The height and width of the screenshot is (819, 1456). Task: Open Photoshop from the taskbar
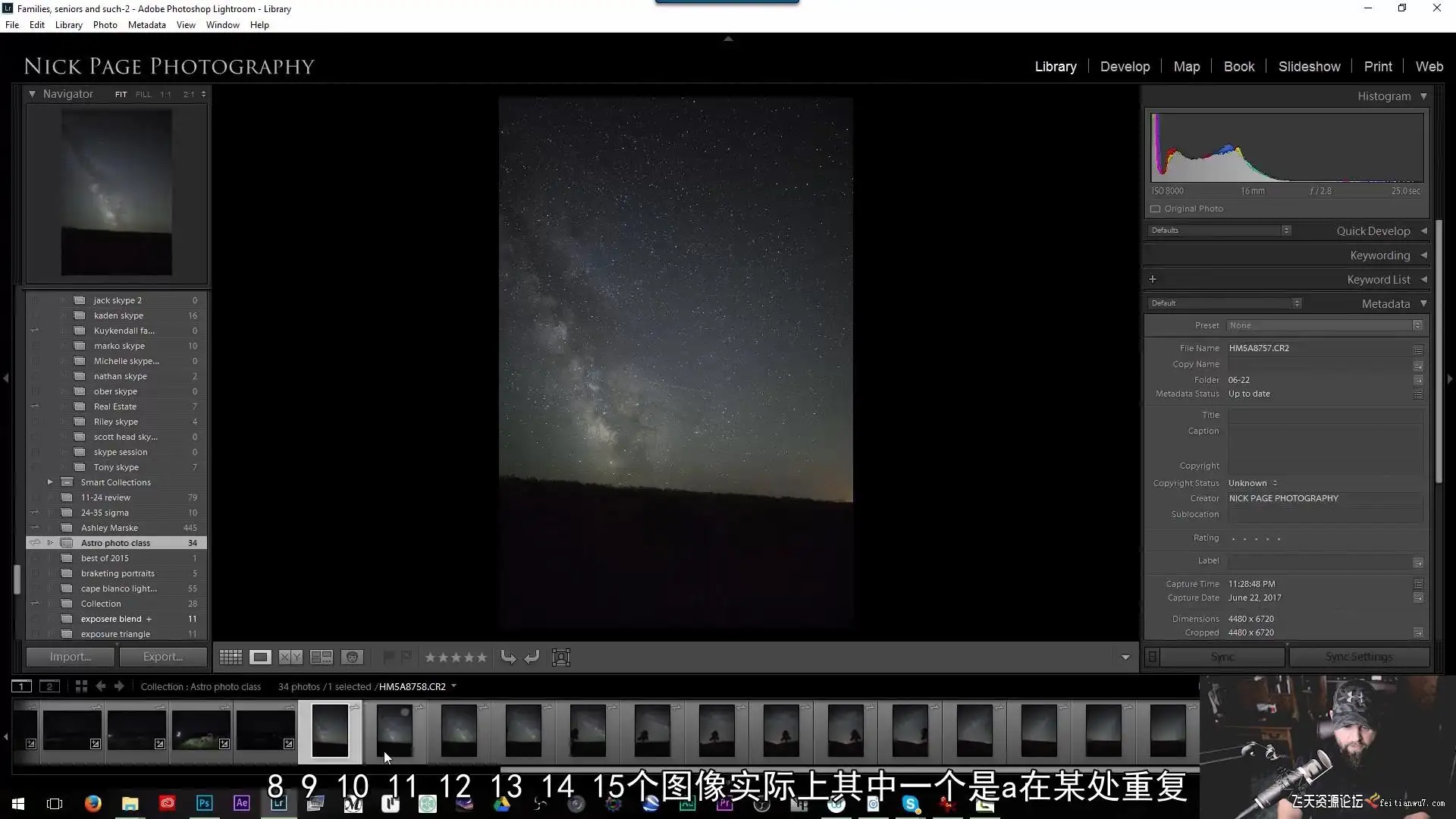tap(204, 803)
